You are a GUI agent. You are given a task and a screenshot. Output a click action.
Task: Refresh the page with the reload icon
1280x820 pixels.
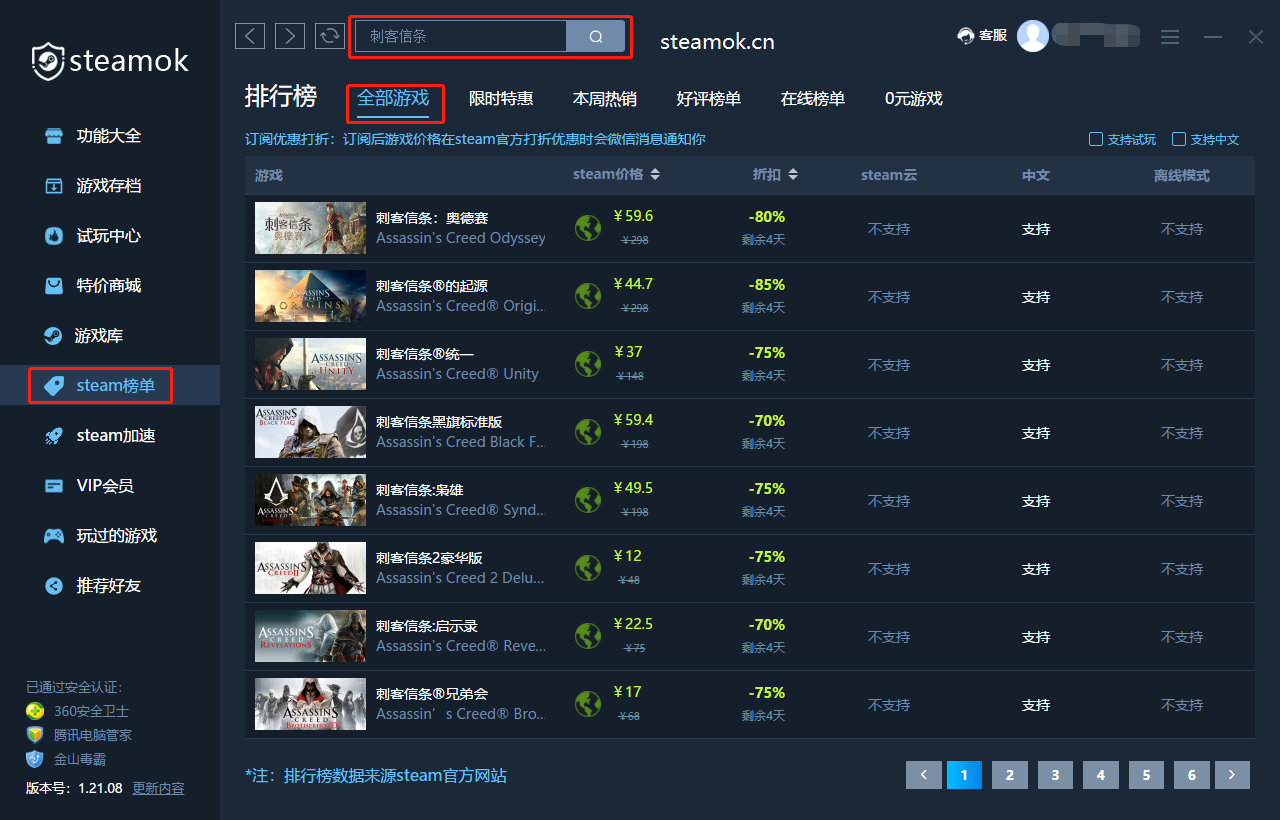[x=329, y=36]
